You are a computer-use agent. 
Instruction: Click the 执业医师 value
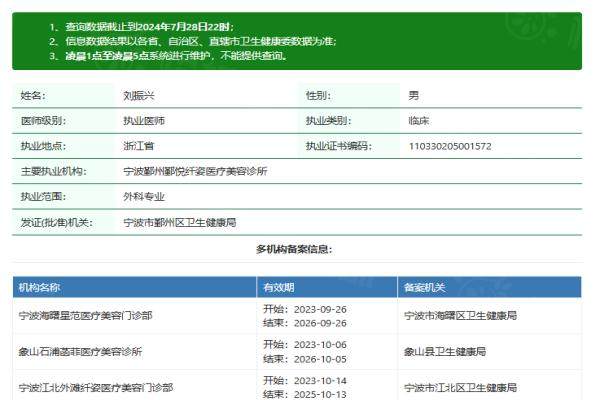[143, 121]
